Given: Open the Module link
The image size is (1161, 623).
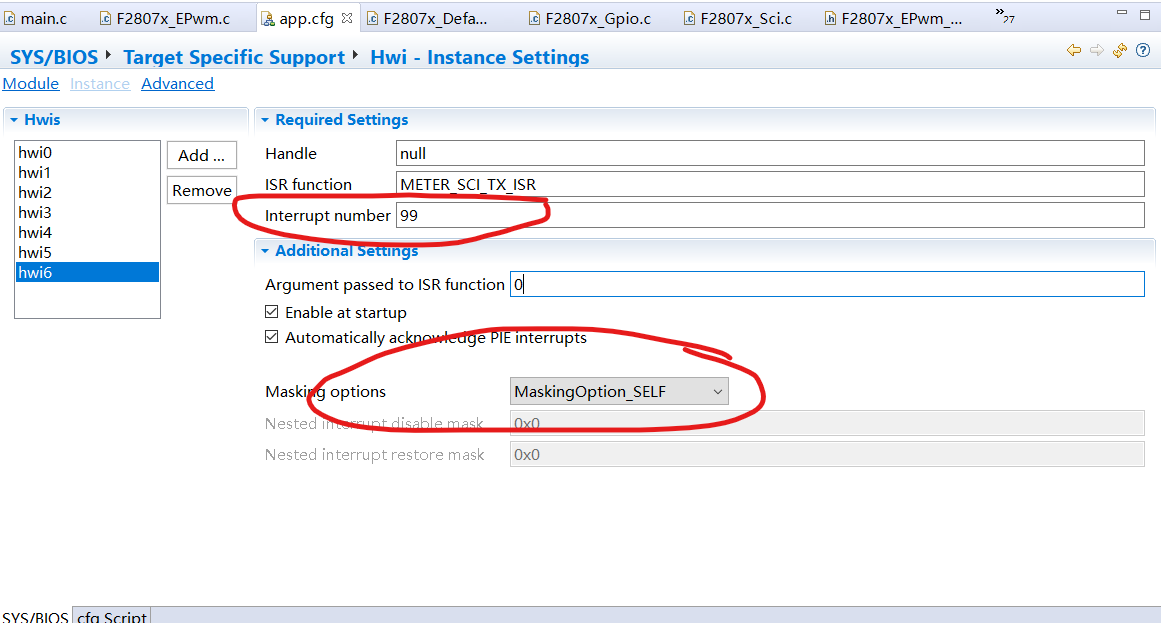Looking at the screenshot, I should pyautogui.click(x=31, y=84).
